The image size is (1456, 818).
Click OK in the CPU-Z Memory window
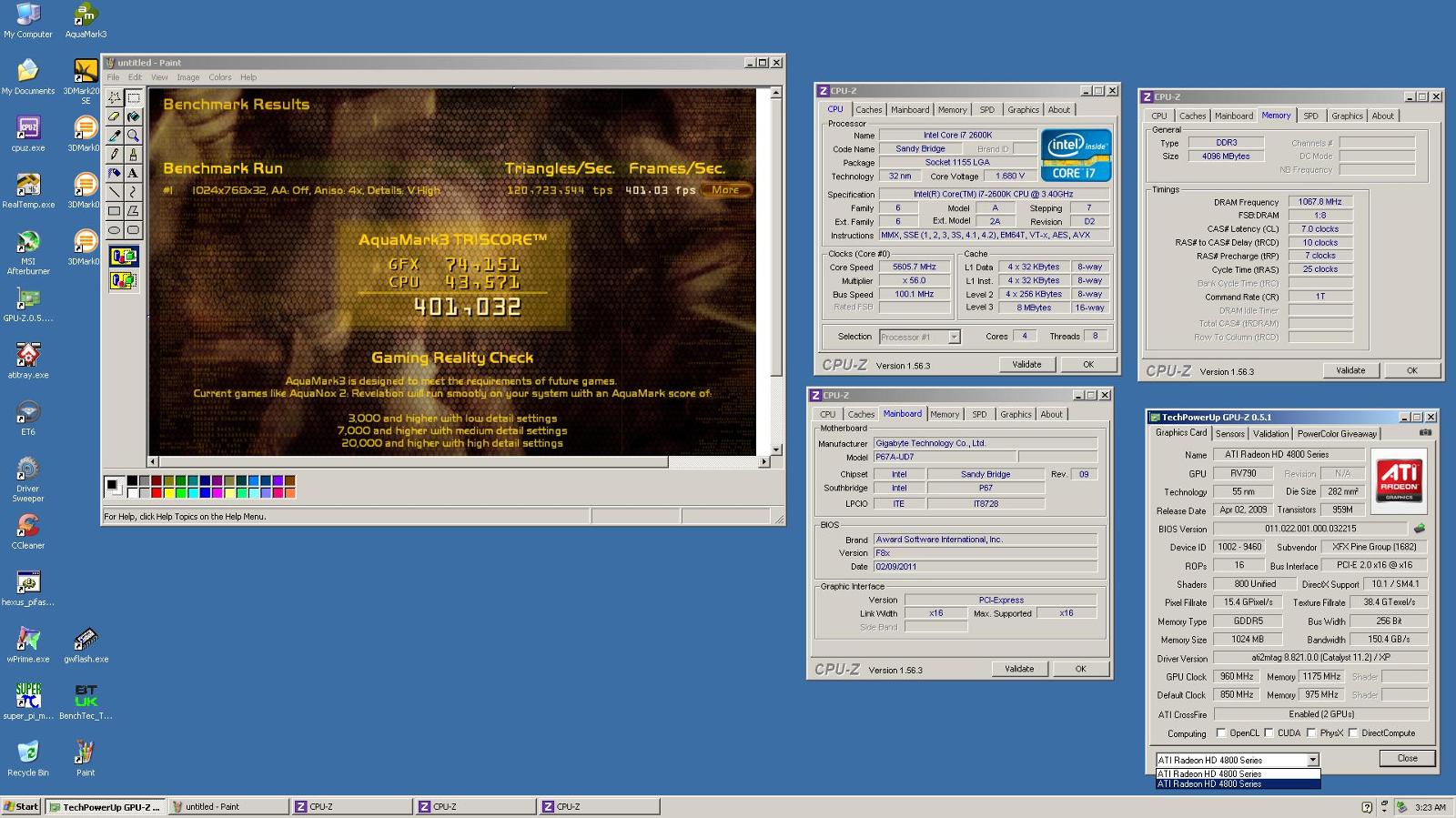[1411, 370]
